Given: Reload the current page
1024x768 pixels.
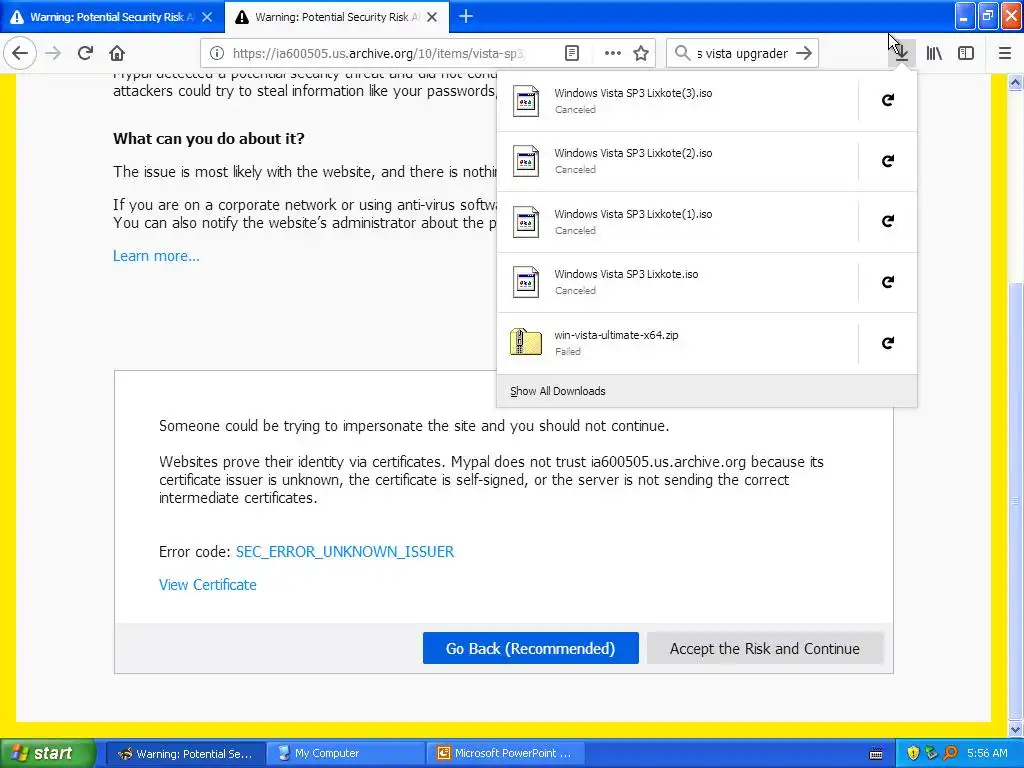Looking at the screenshot, I should [85, 53].
